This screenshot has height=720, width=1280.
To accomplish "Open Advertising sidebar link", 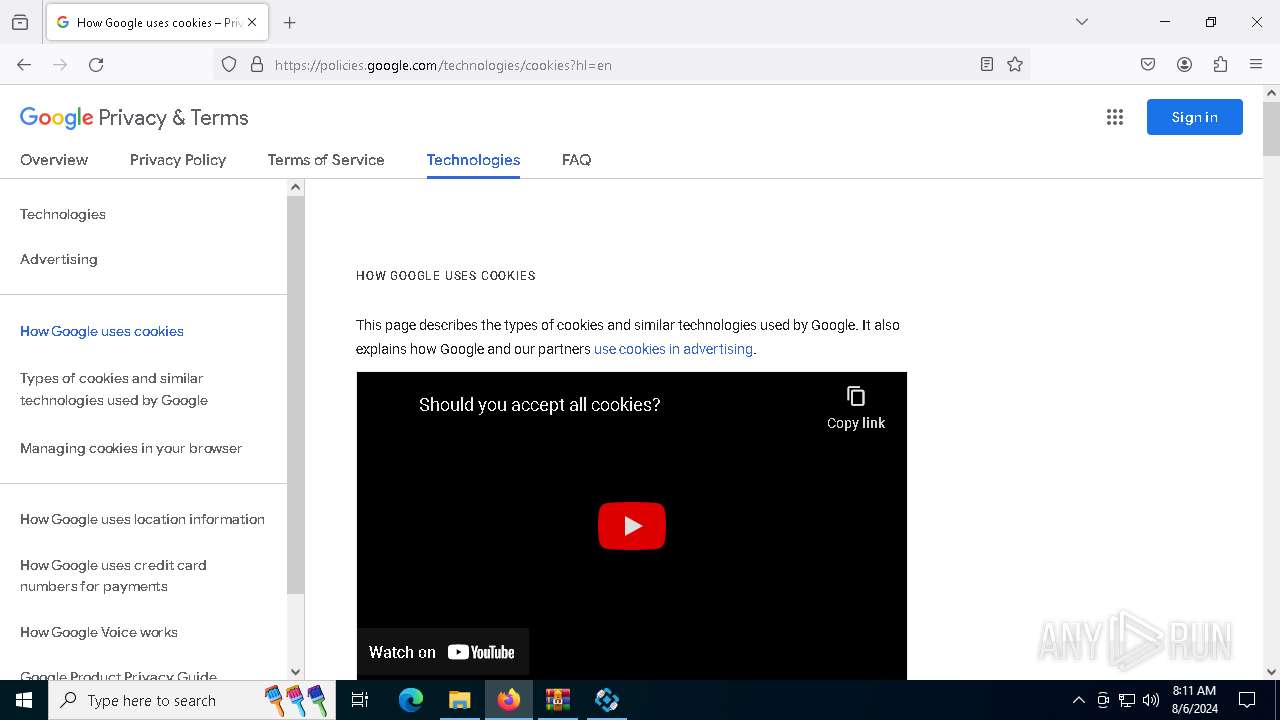I will tap(59, 259).
